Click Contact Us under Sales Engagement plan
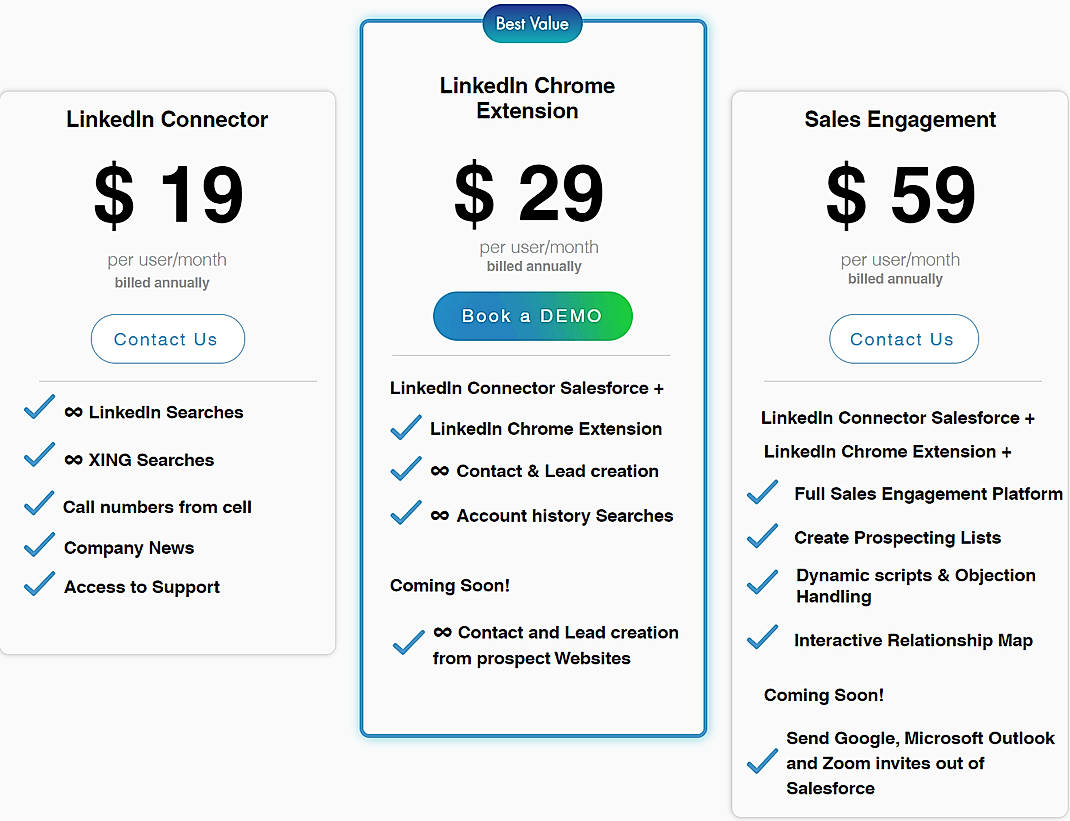This screenshot has height=821, width=1070. tap(903, 338)
